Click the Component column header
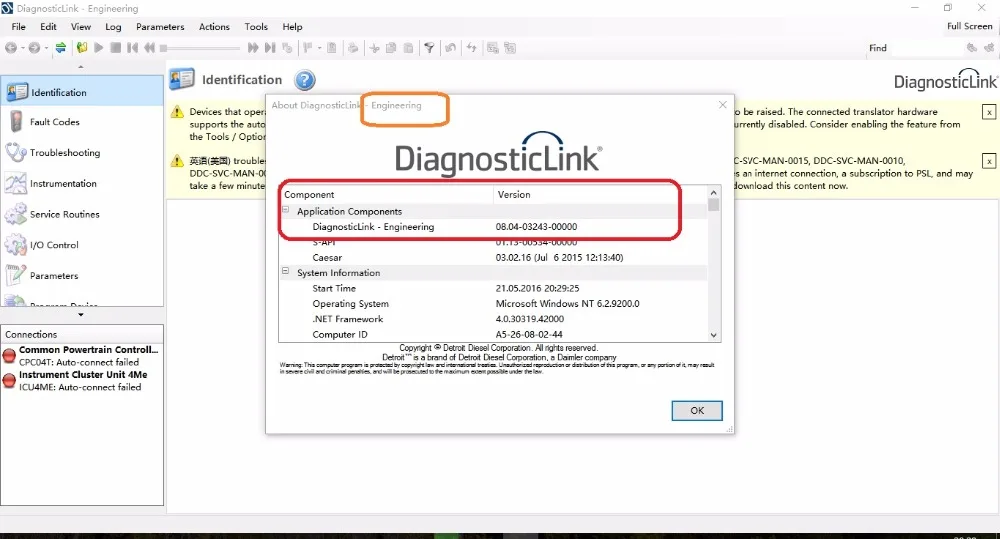Image resolution: width=1000 pixels, height=539 pixels. coord(386,195)
